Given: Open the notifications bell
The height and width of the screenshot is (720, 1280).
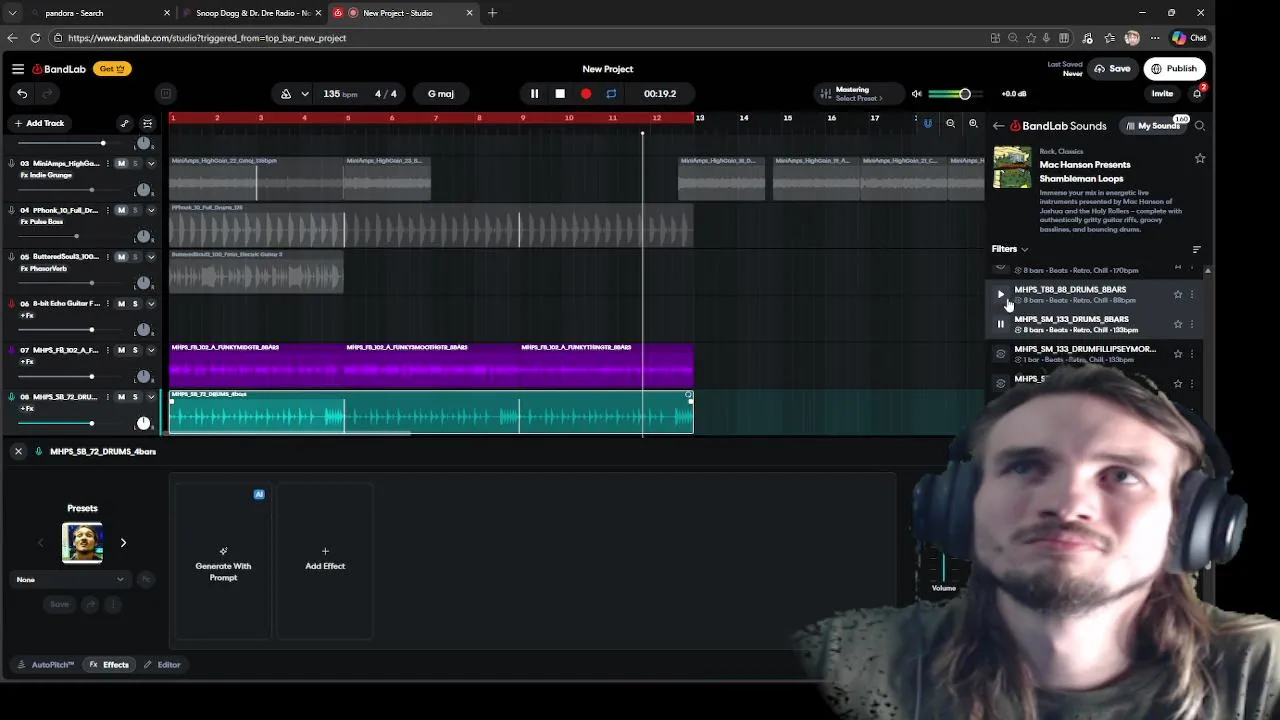Looking at the screenshot, I should click(x=1197, y=94).
